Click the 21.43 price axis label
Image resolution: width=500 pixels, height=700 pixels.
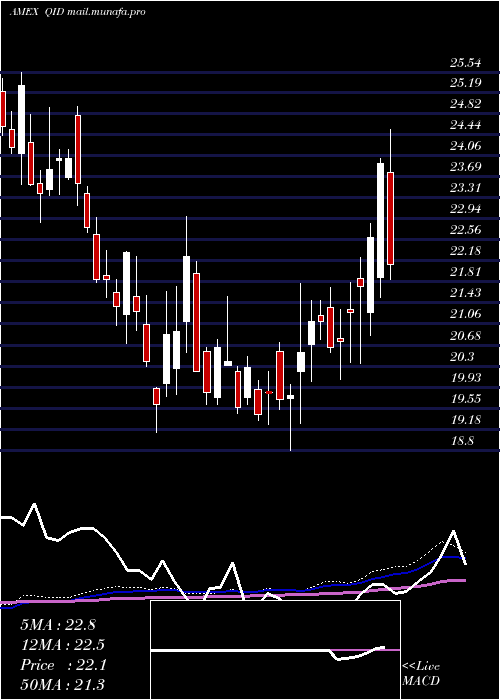click(x=465, y=293)
